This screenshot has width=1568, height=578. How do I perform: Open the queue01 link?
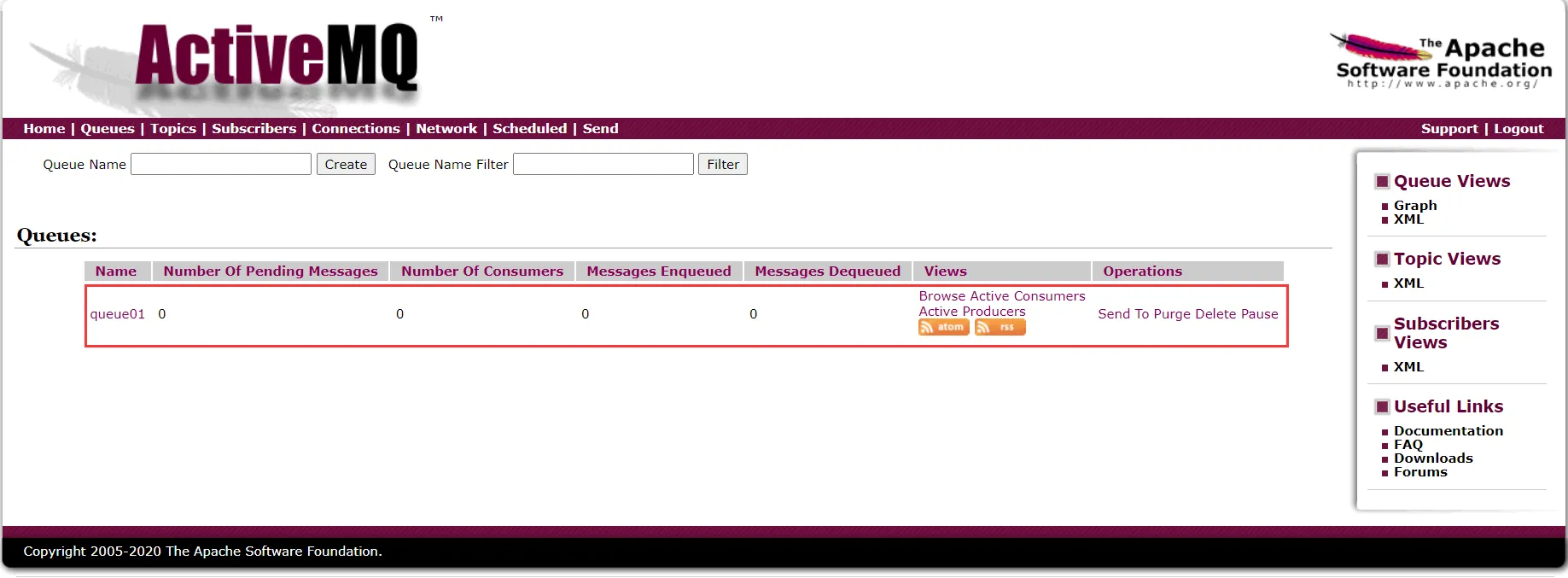[x=118, y=314]
